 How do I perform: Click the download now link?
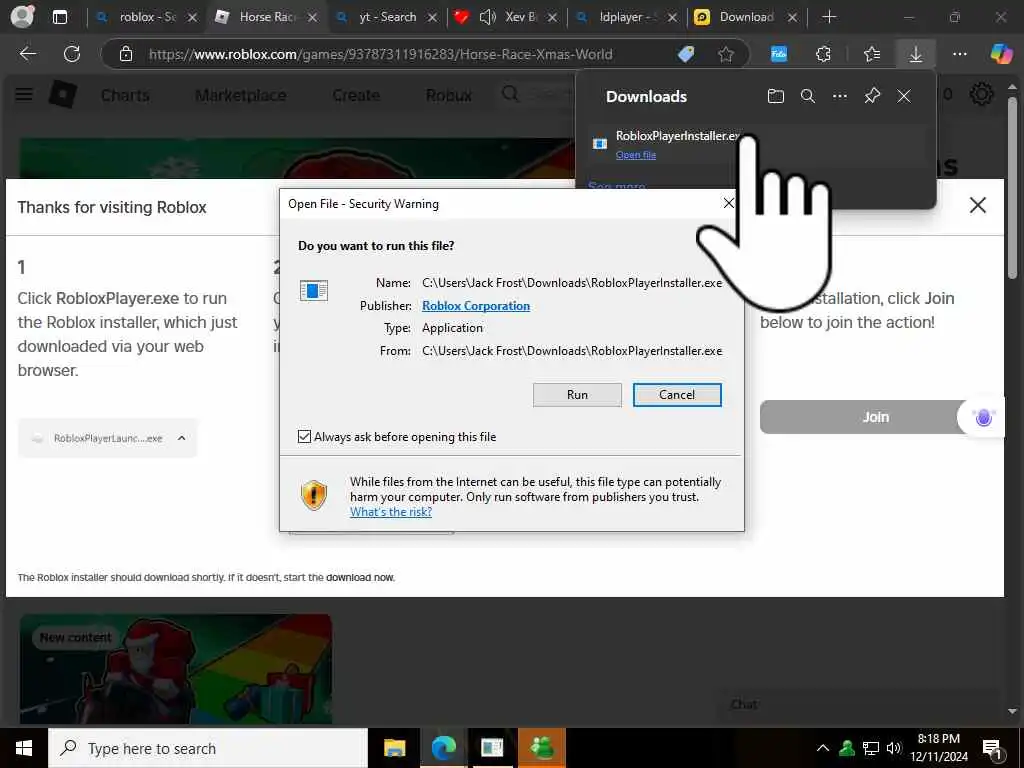[360, 577]
